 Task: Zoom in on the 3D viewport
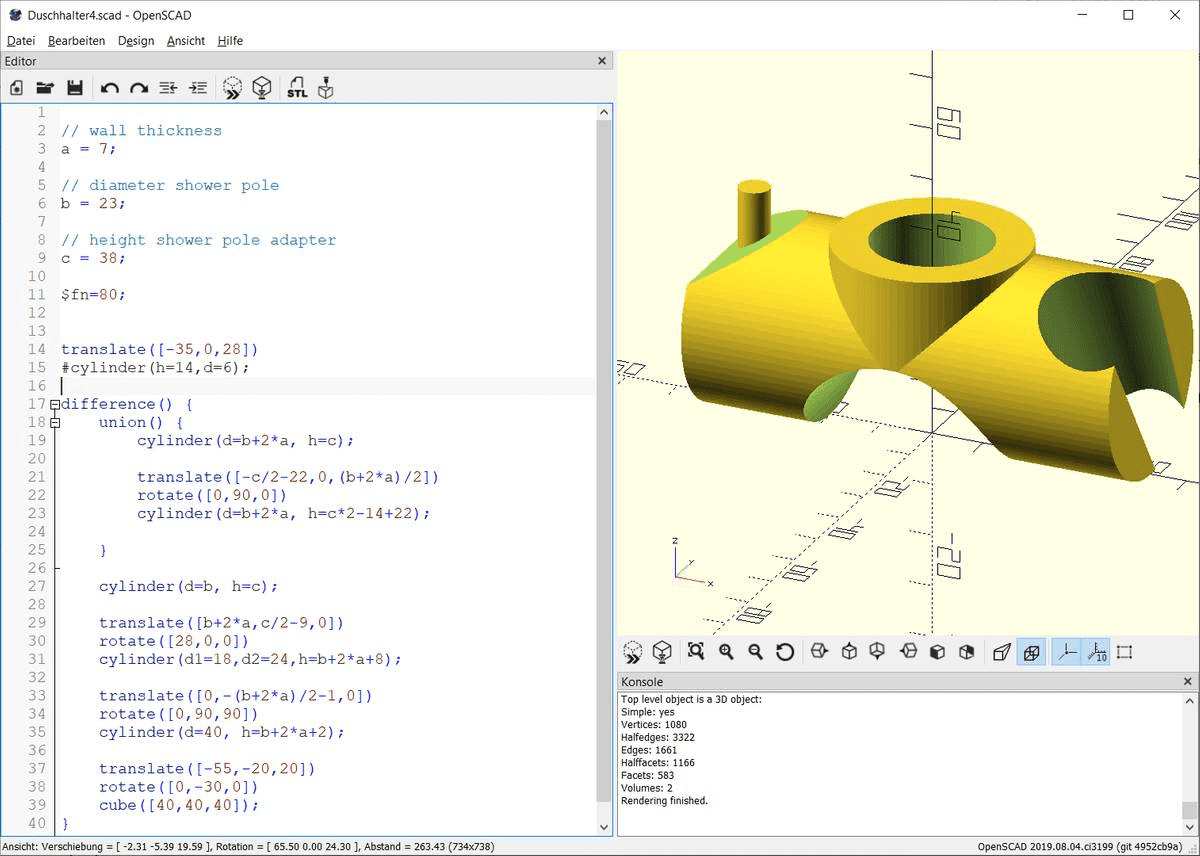pyautogui.click(x=725, y=651)
